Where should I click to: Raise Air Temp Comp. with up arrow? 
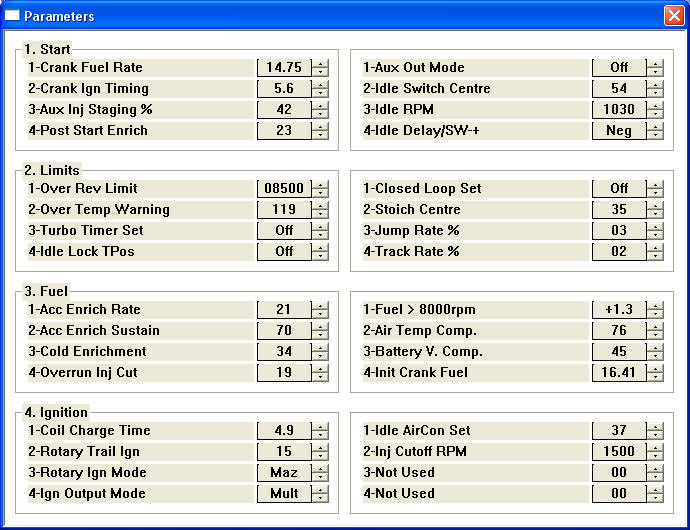[655, 326]
